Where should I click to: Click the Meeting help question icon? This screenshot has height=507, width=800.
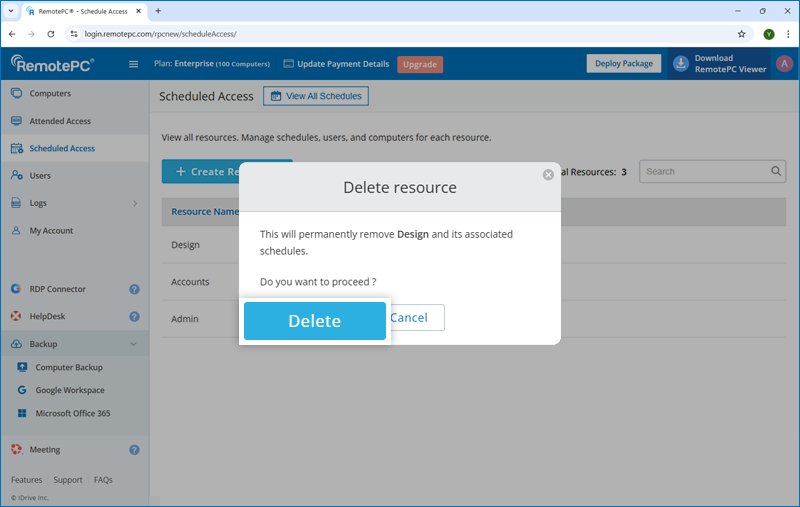pyautogui.click(x=134, y=450)
